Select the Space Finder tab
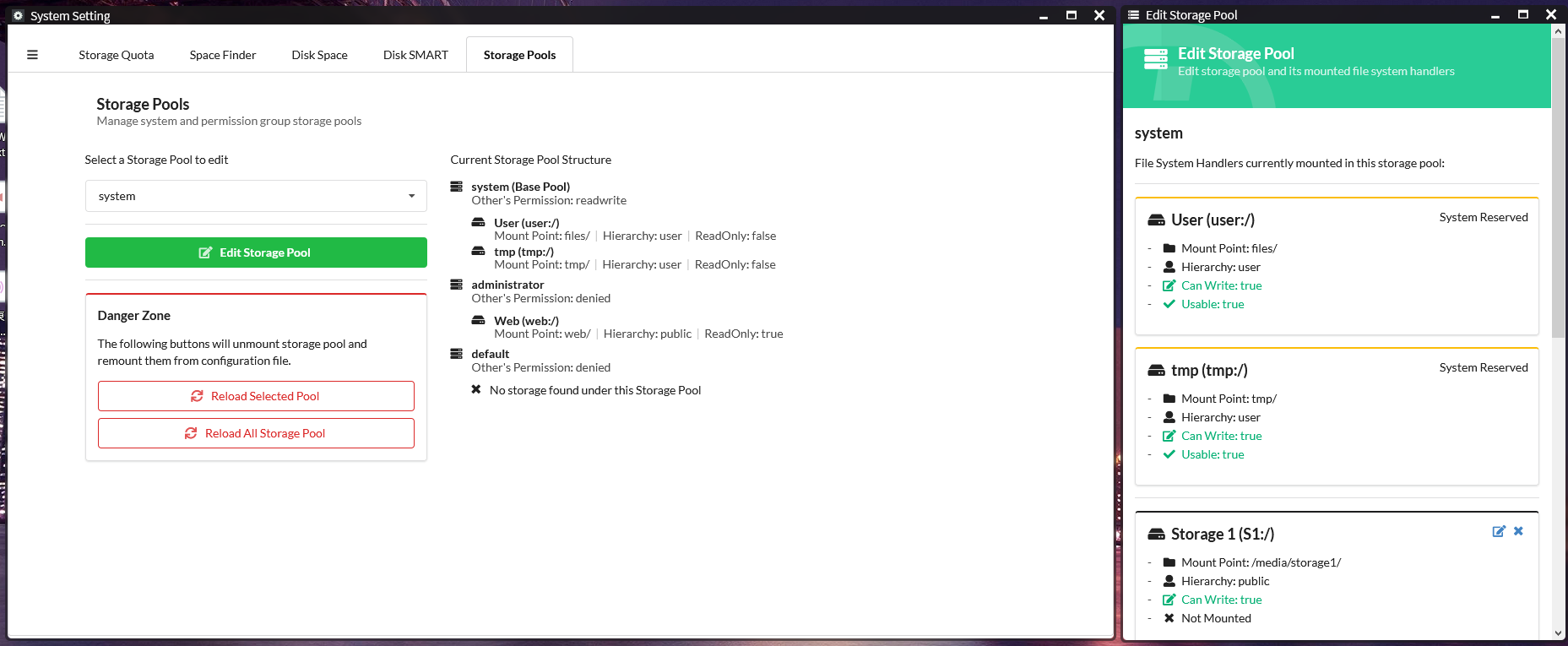 [223, 55]
